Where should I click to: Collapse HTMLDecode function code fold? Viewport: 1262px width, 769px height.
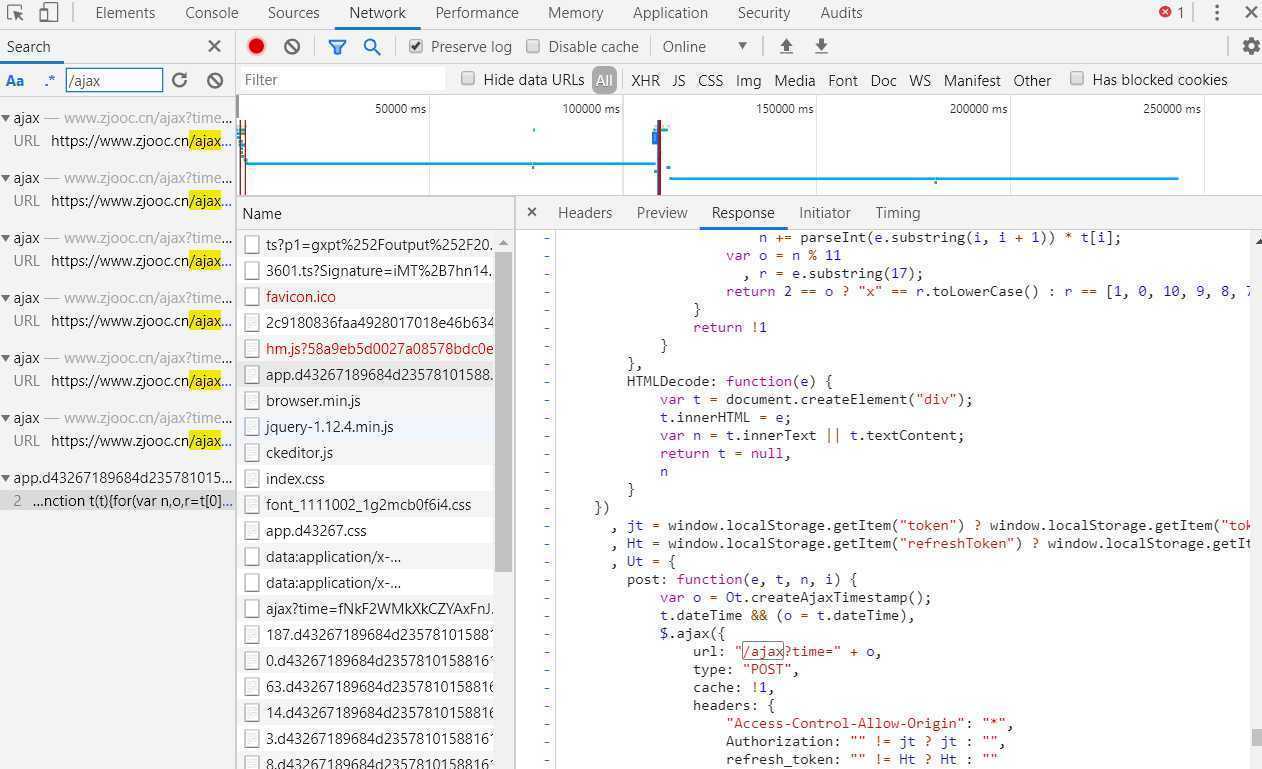point(547,382)
